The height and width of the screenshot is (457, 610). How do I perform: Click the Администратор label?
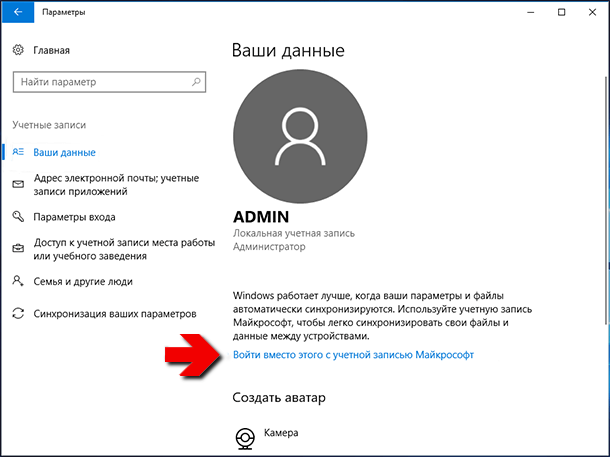269,247
